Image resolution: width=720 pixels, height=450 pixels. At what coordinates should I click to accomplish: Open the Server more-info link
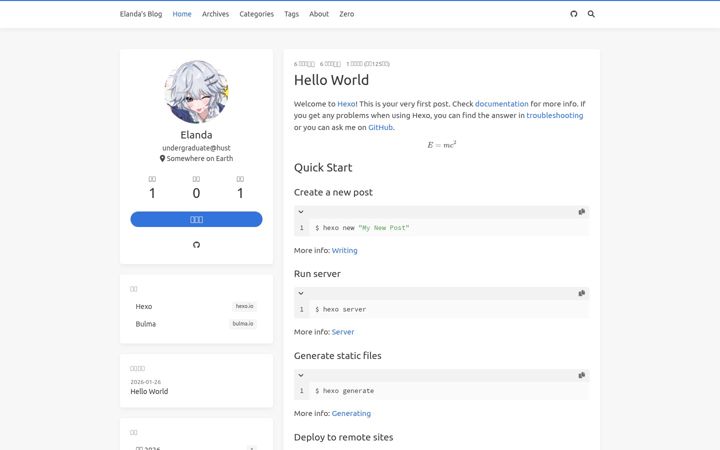[343, 332]
